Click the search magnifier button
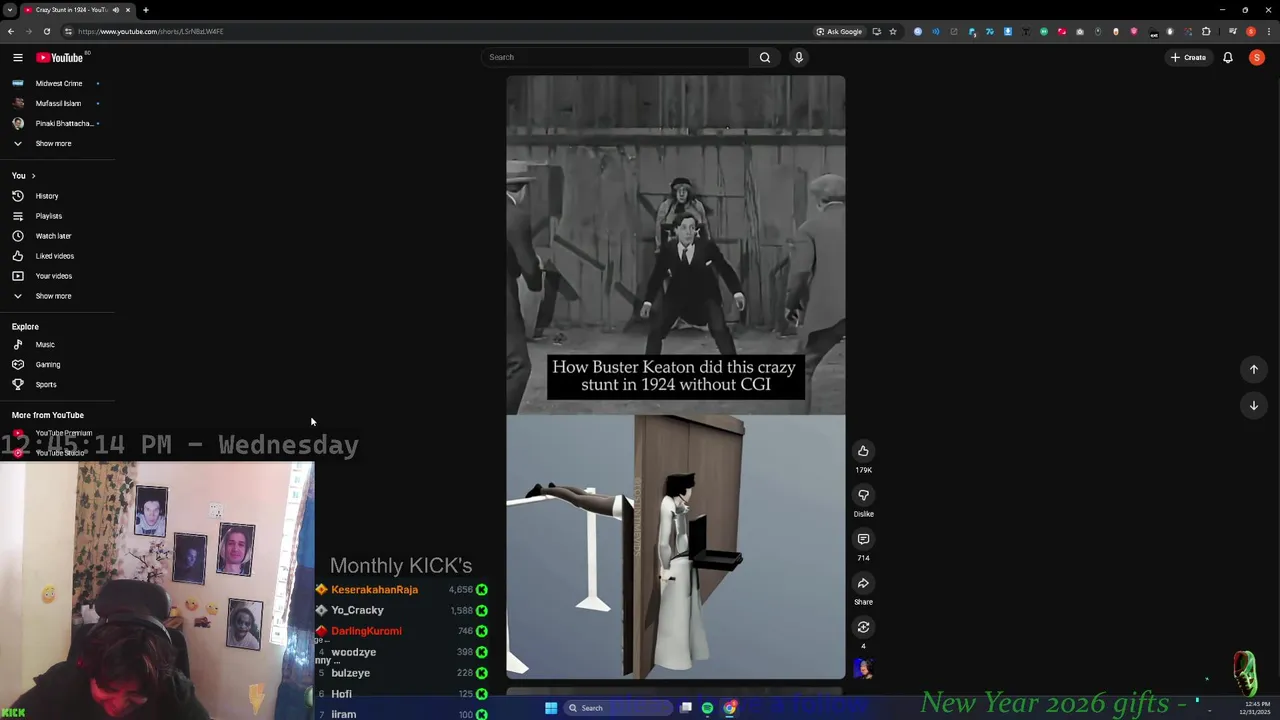The width and height of the screenshot is (1280, 720). 765,57
